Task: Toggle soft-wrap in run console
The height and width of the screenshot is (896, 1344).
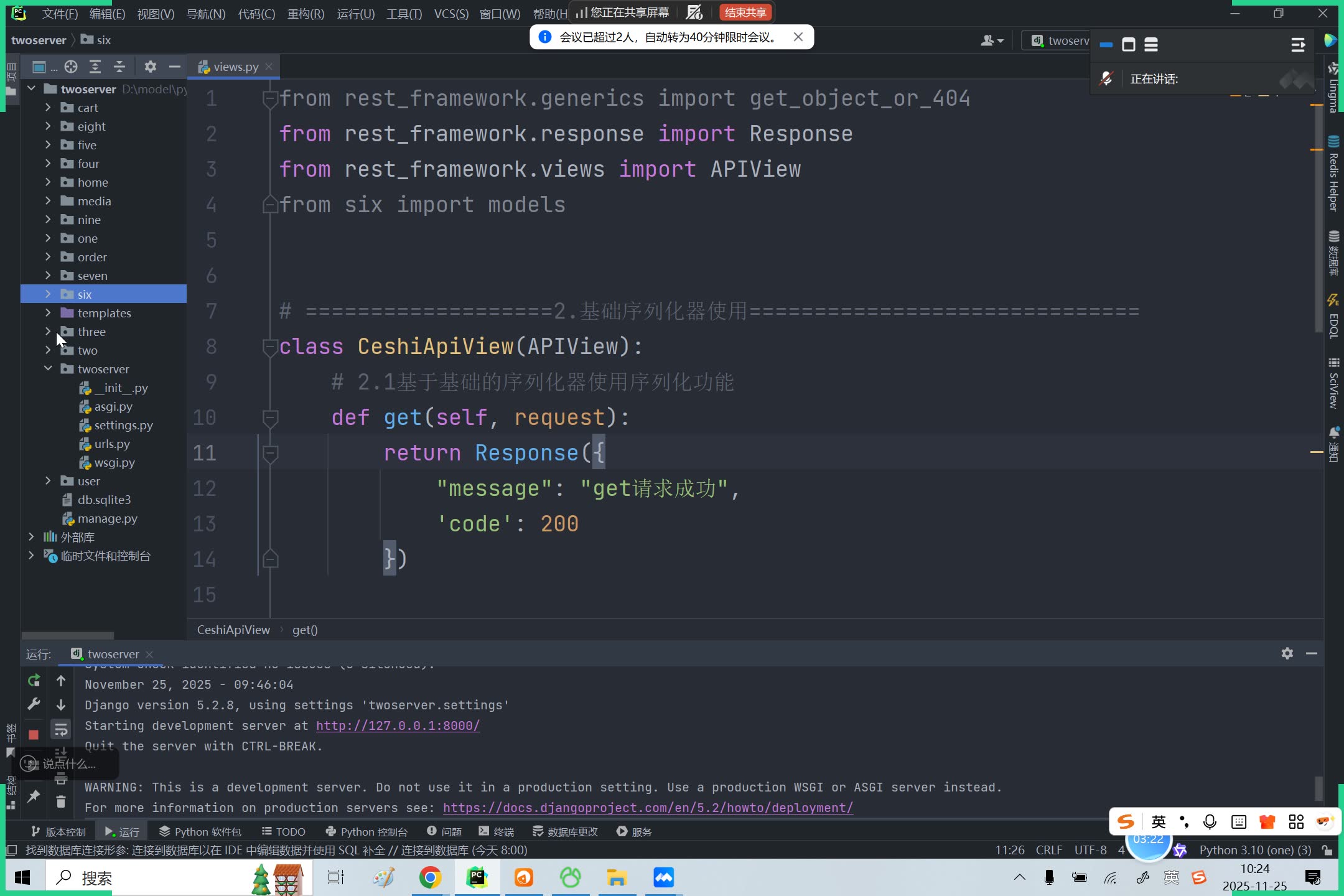Action: (61, 729)
